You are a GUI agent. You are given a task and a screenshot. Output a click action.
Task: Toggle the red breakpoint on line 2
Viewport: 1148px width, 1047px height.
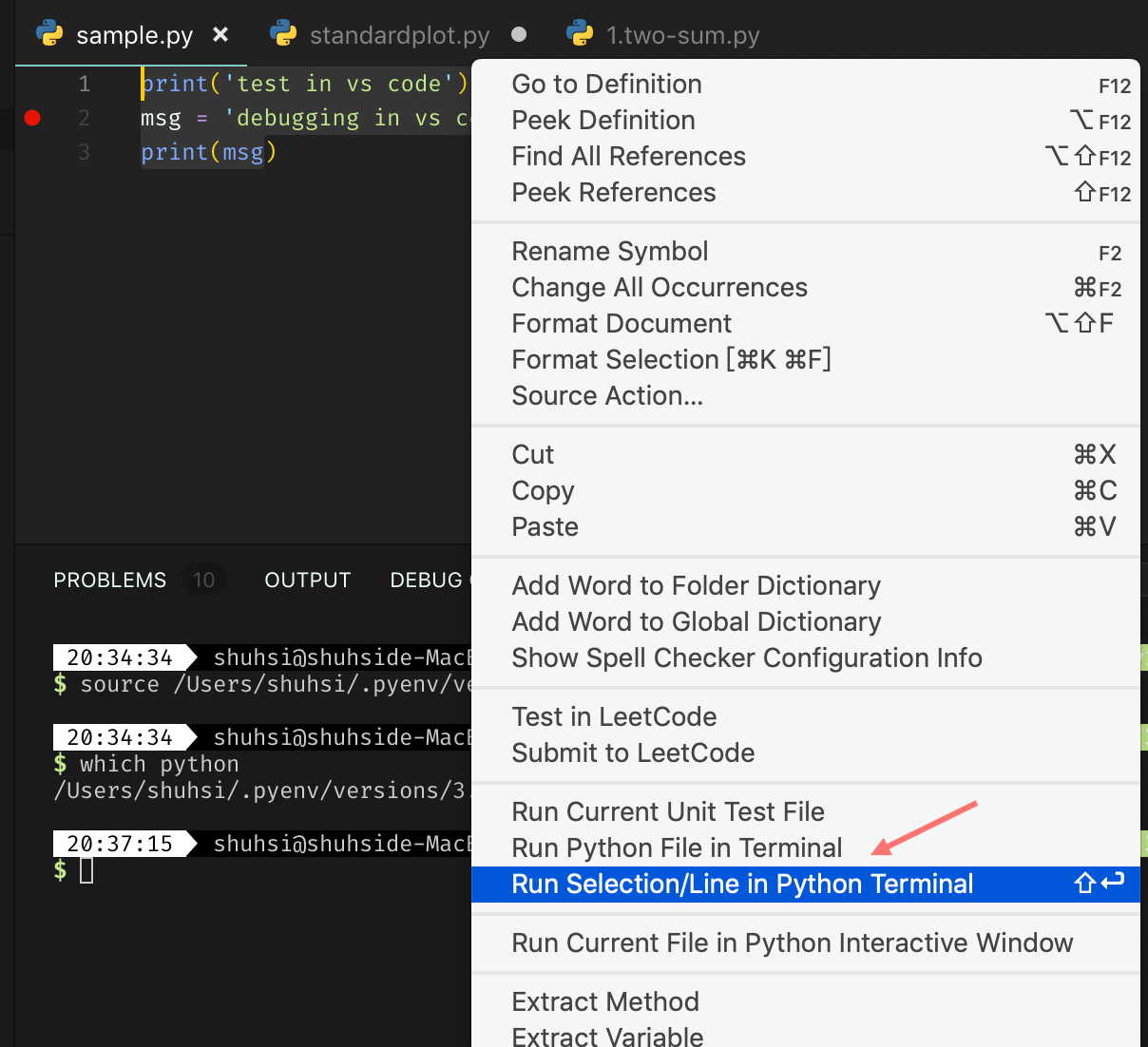pos(31,118)
